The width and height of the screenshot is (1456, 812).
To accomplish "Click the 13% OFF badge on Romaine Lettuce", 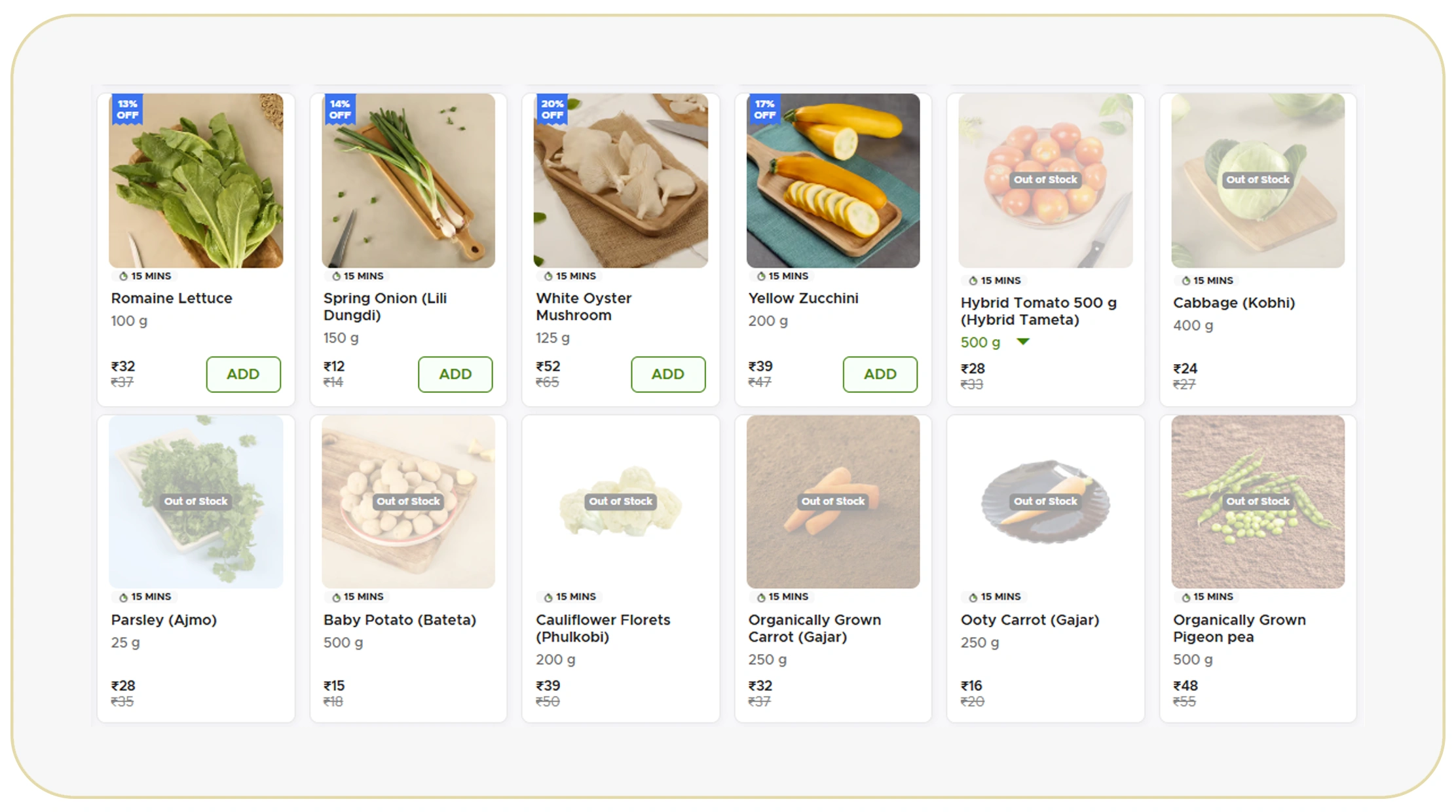I will pos(127,109).
